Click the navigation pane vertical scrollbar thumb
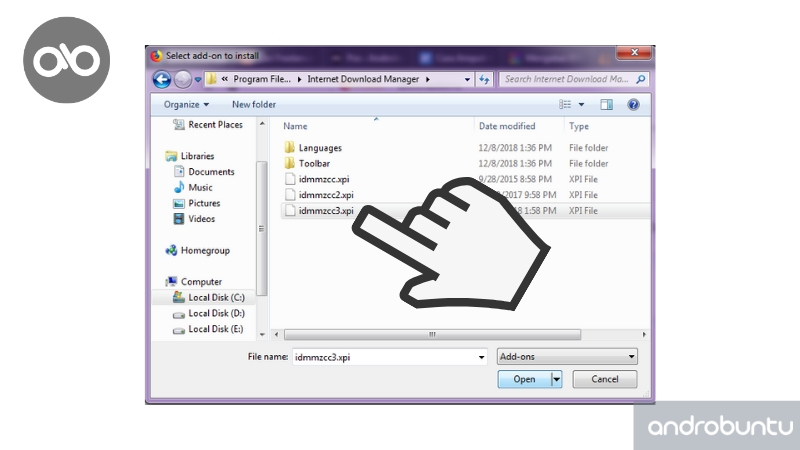Image resolution: width=800 pixels, height=450 pixels. (262, 229)
